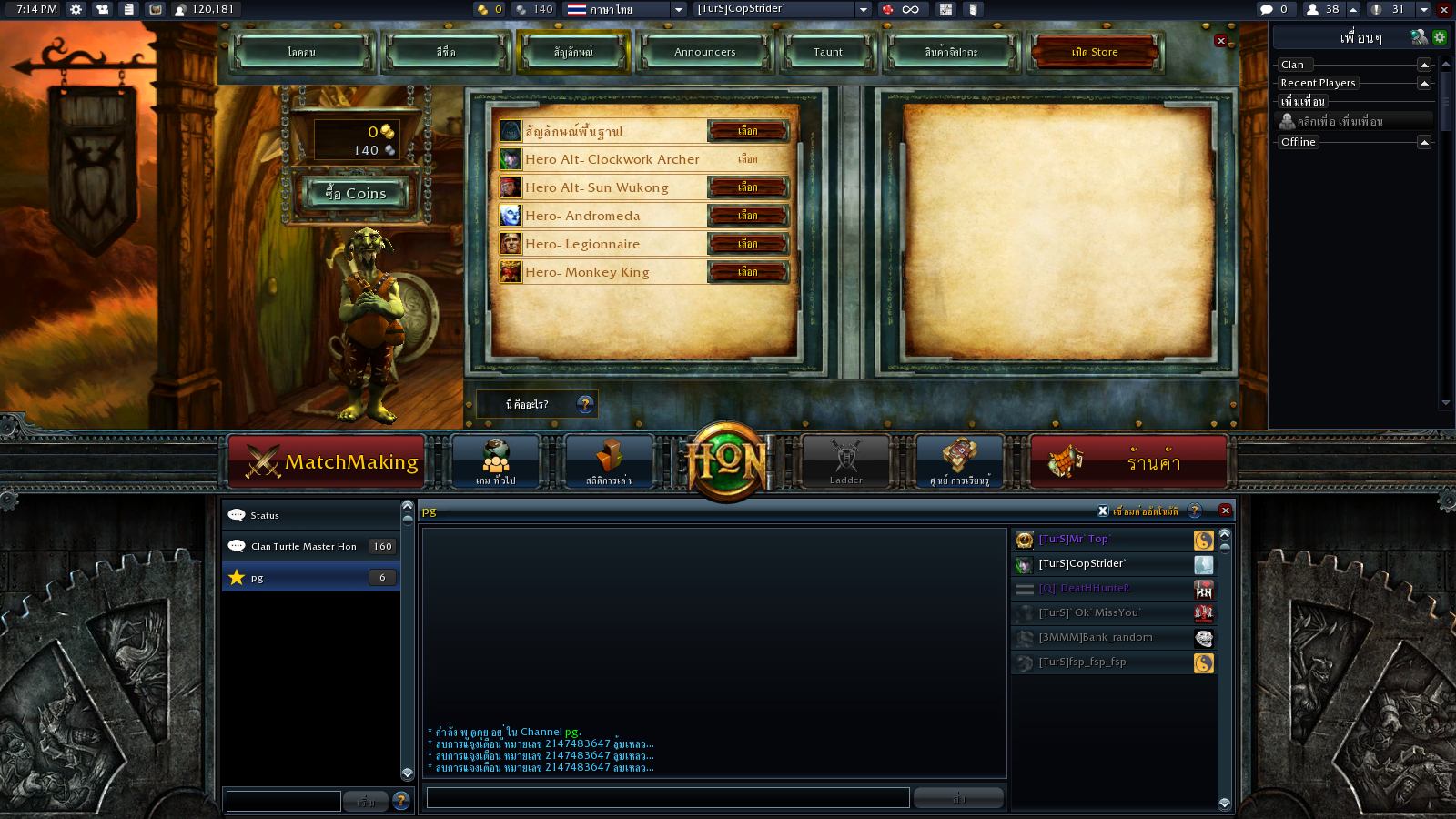Image resolution: width=1456 pixels, height=819 pixels.
Task: Open the play statistics button
Action: click(610, 461)
